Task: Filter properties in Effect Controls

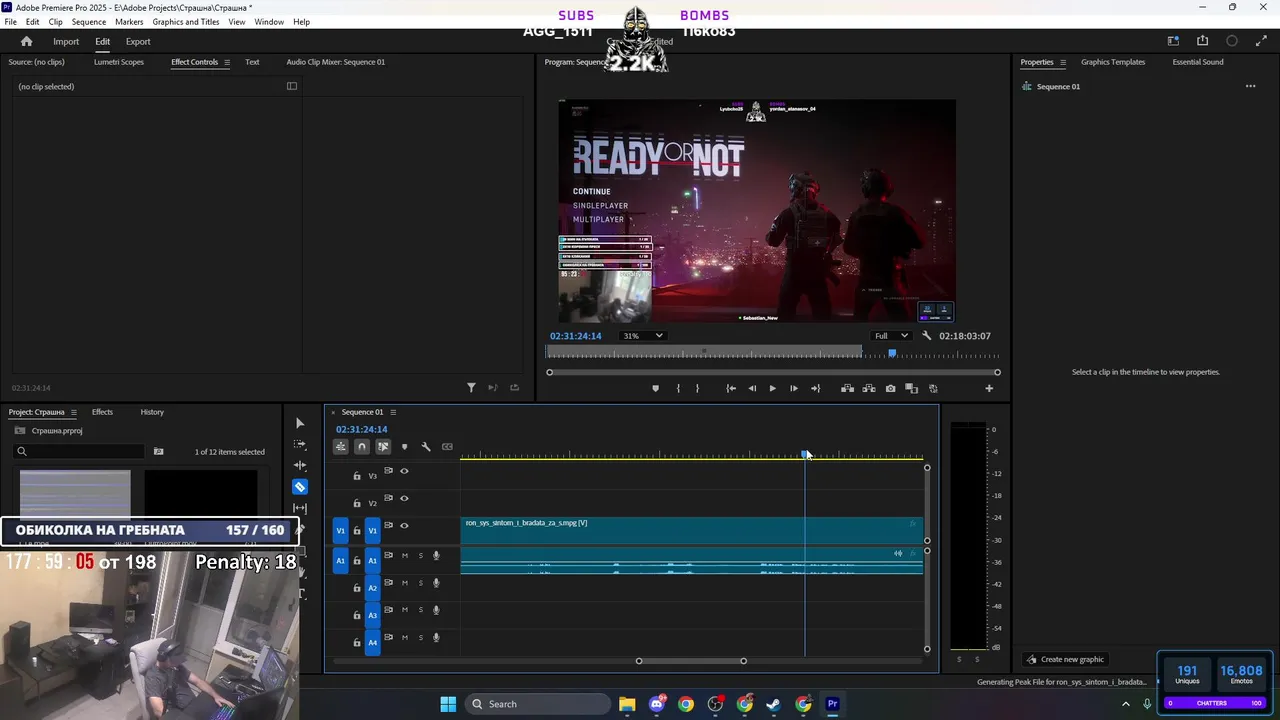Action: point(471,387)
